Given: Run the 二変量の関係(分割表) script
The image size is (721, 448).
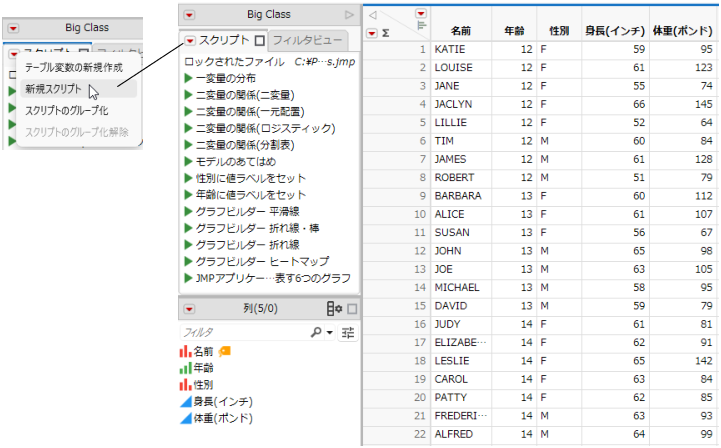Looking at the screenshot, I should click(188, 145).
